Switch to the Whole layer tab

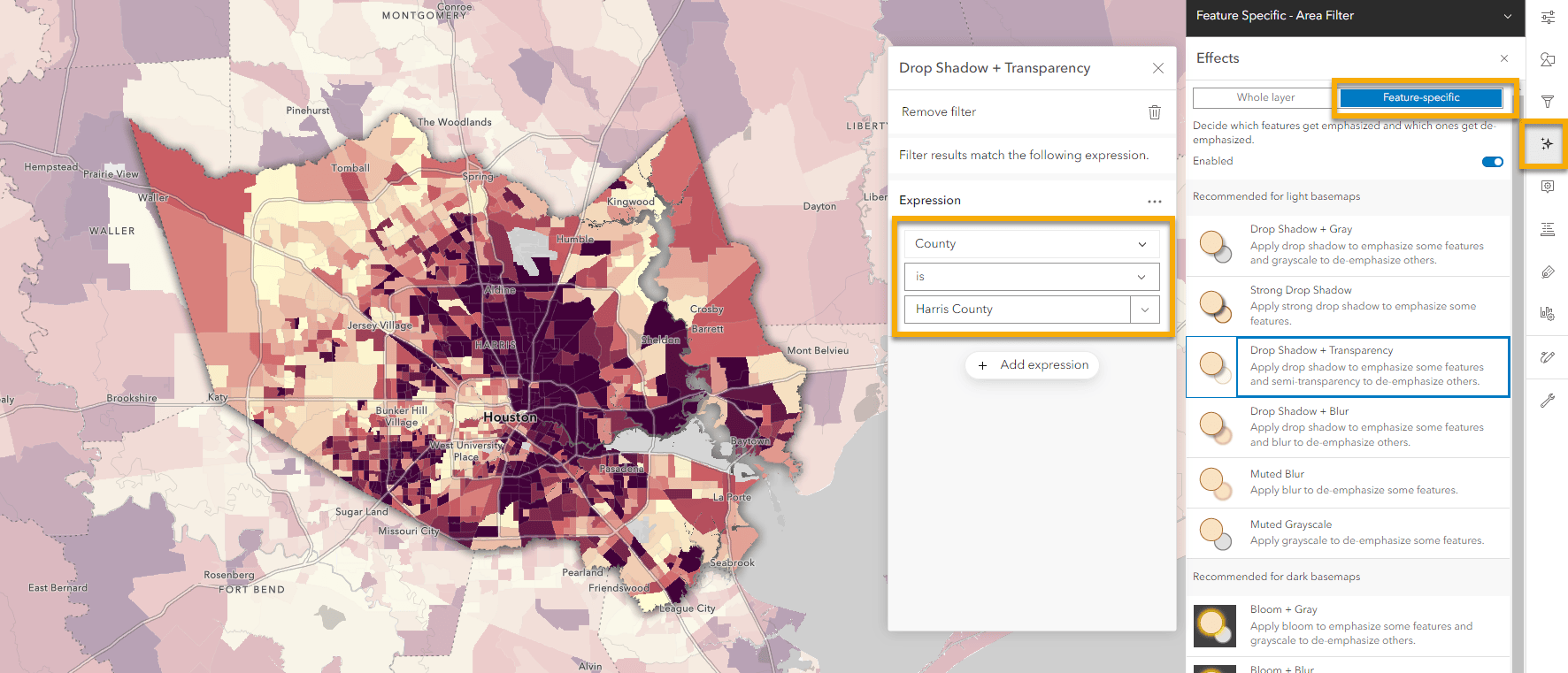(x=1265, y=97)
